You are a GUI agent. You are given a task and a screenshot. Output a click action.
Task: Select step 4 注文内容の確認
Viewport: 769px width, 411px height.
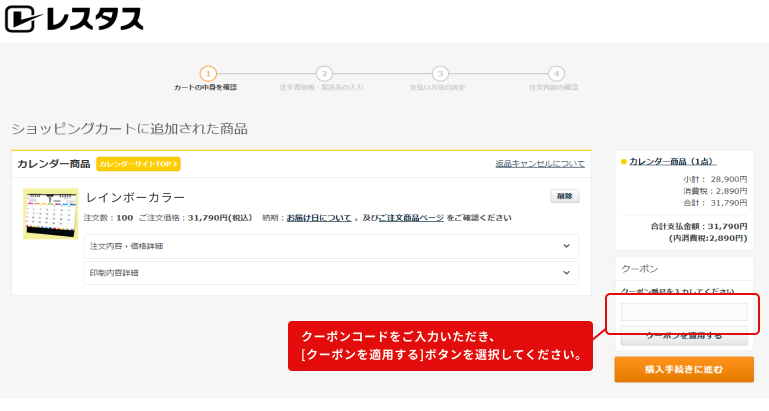554,79
